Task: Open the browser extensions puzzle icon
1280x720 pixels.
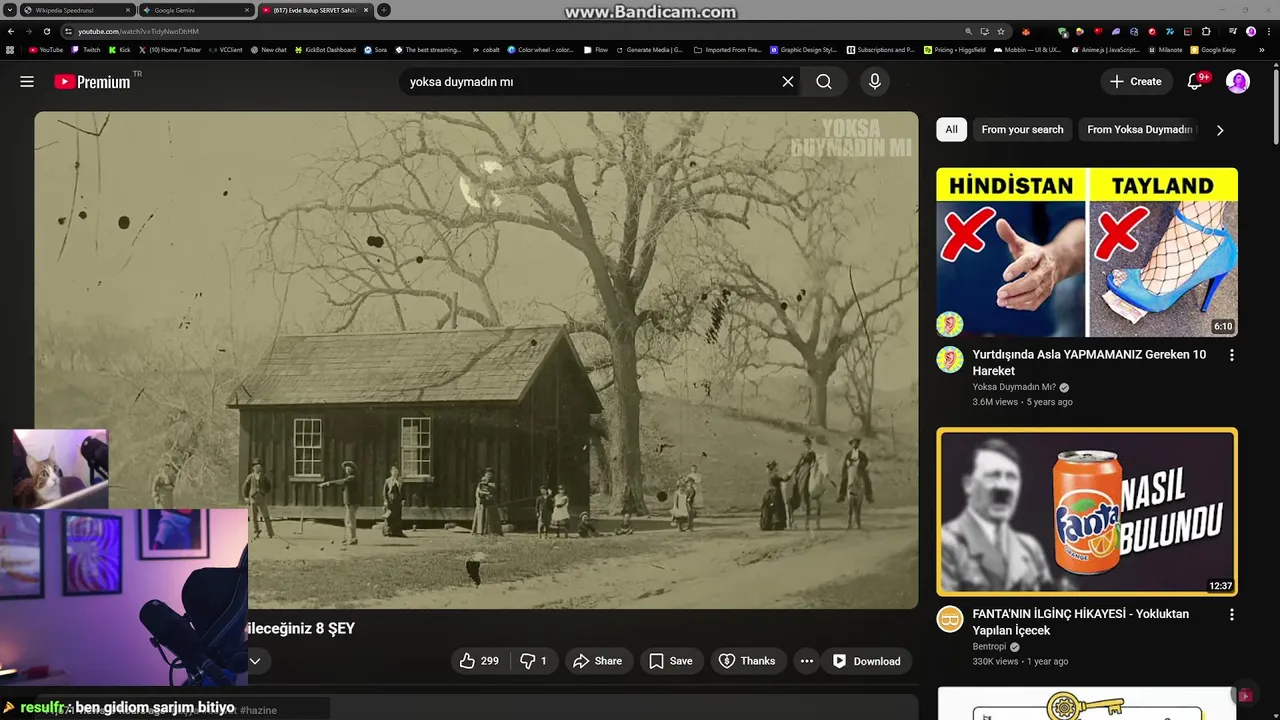Action: coord(1205,31)
